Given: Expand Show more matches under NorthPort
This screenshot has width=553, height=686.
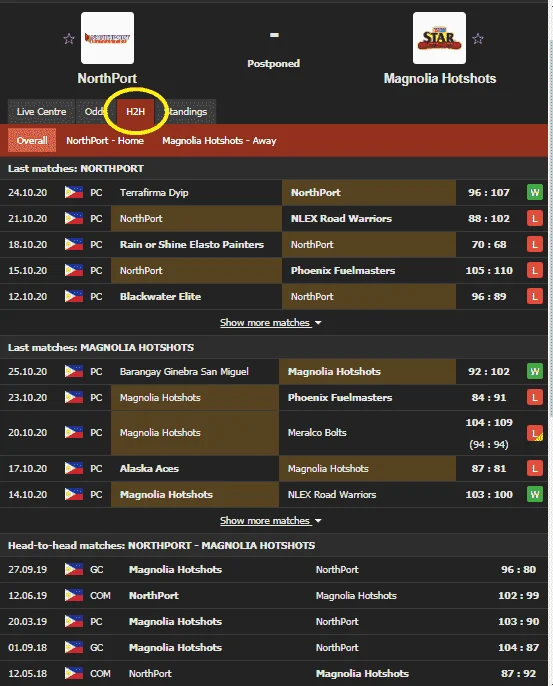Looking at the screenshot, I should [270, 323].
